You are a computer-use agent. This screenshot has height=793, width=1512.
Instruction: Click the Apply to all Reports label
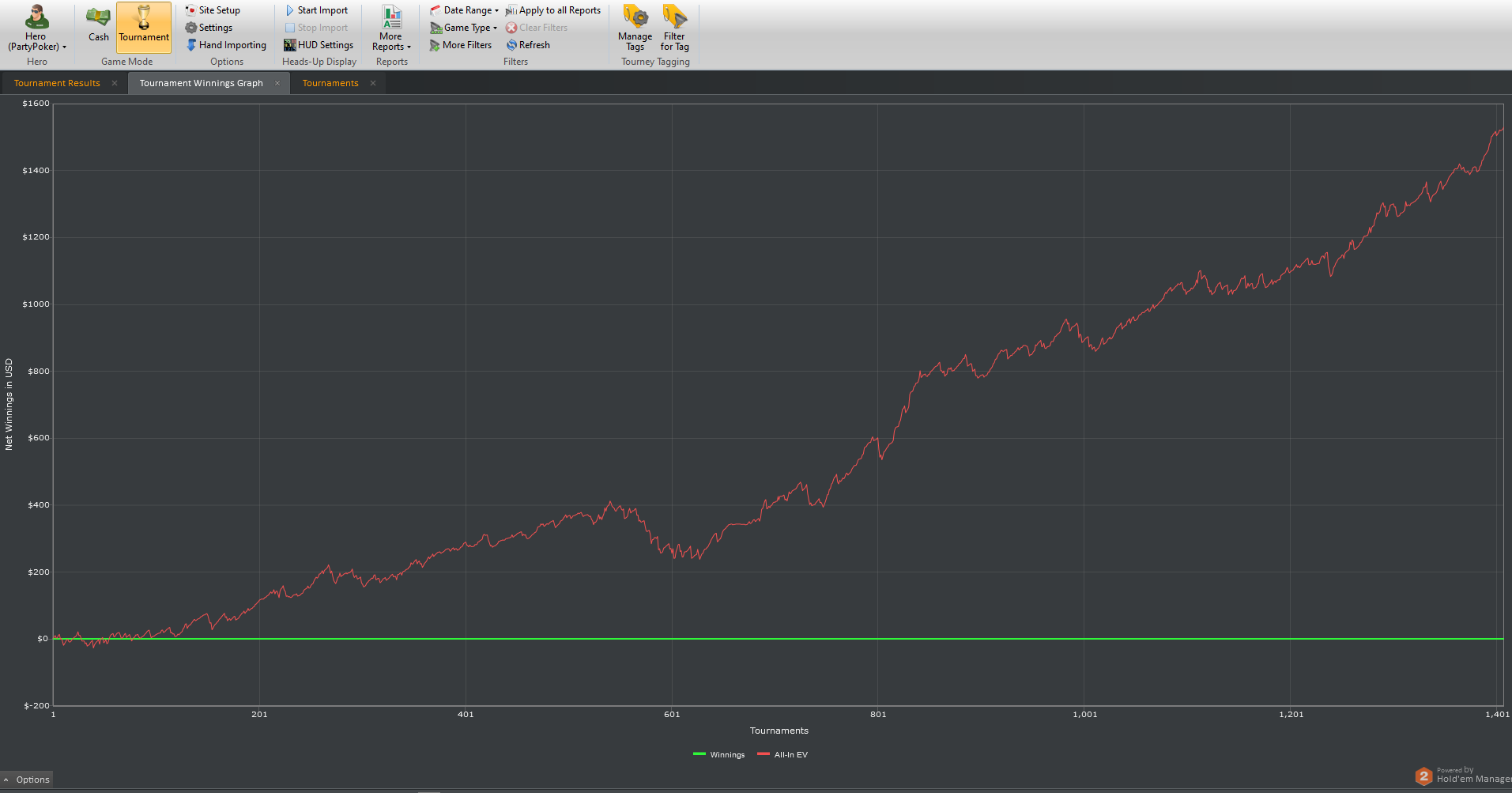[x=560, y=10]
